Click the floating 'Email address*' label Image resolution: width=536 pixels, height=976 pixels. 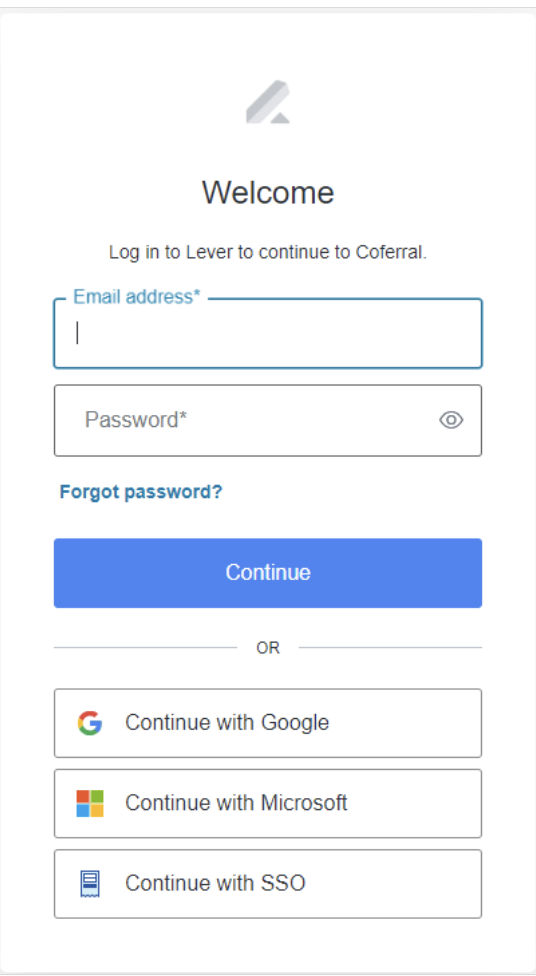(x=137, y=297)
